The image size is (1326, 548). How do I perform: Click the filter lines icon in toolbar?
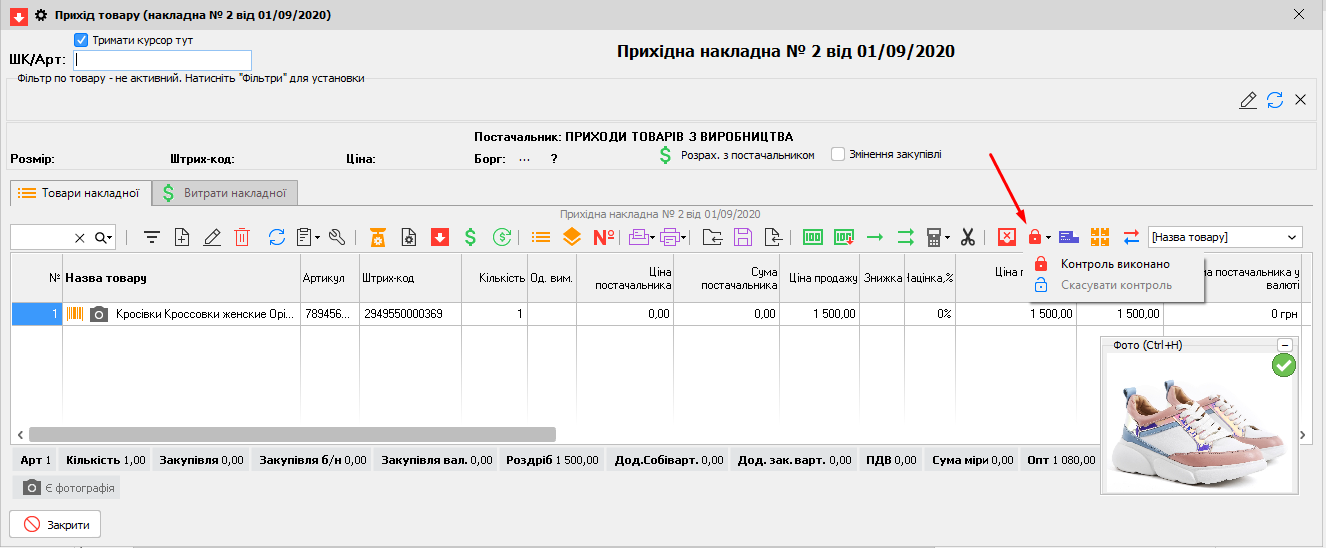[152, 237]
